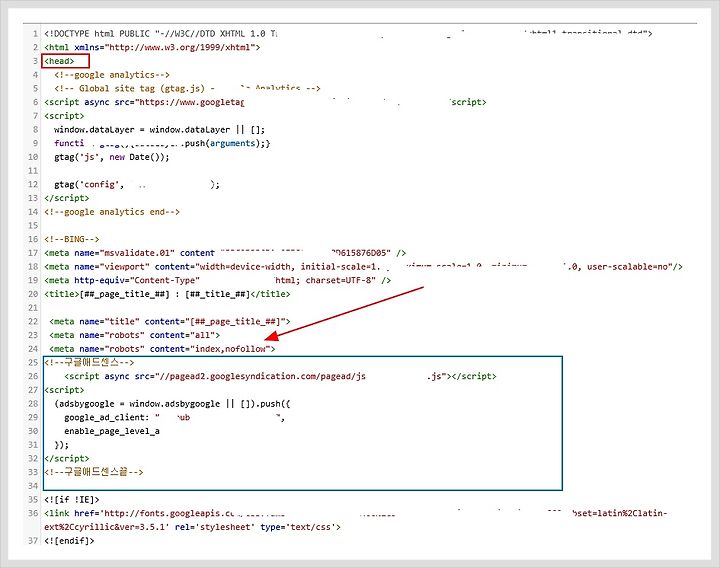This screenshot has height=568, width=720.
Task: Click the <![endif]> line
Action: pyautogui.click(x=69, y=541)
